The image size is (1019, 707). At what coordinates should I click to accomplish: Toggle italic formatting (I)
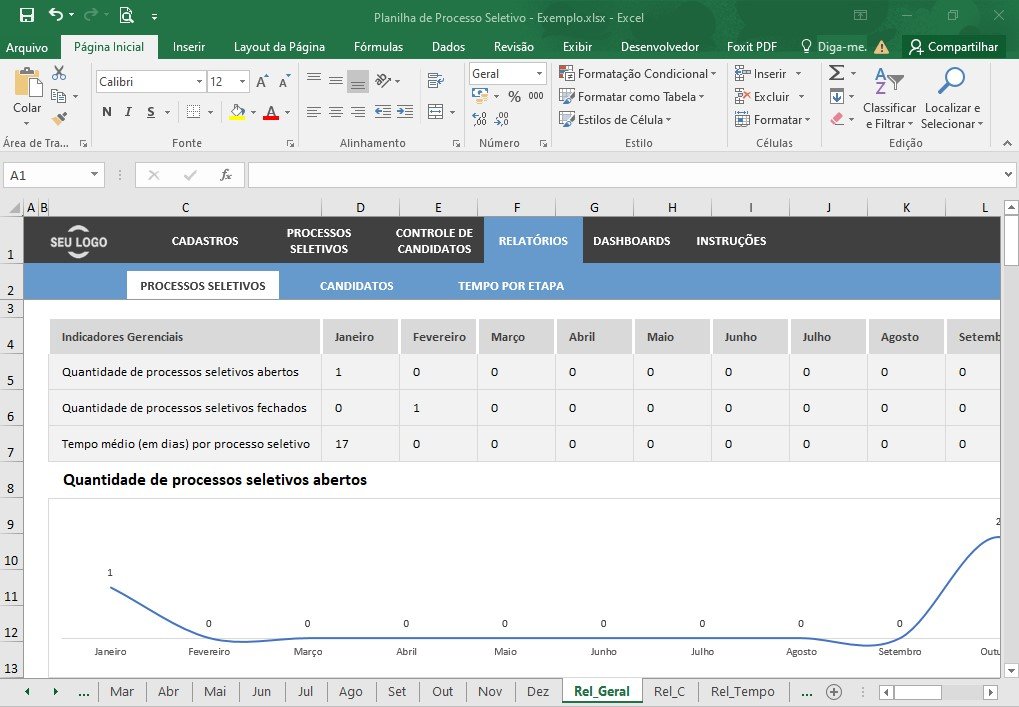[128, 112]
